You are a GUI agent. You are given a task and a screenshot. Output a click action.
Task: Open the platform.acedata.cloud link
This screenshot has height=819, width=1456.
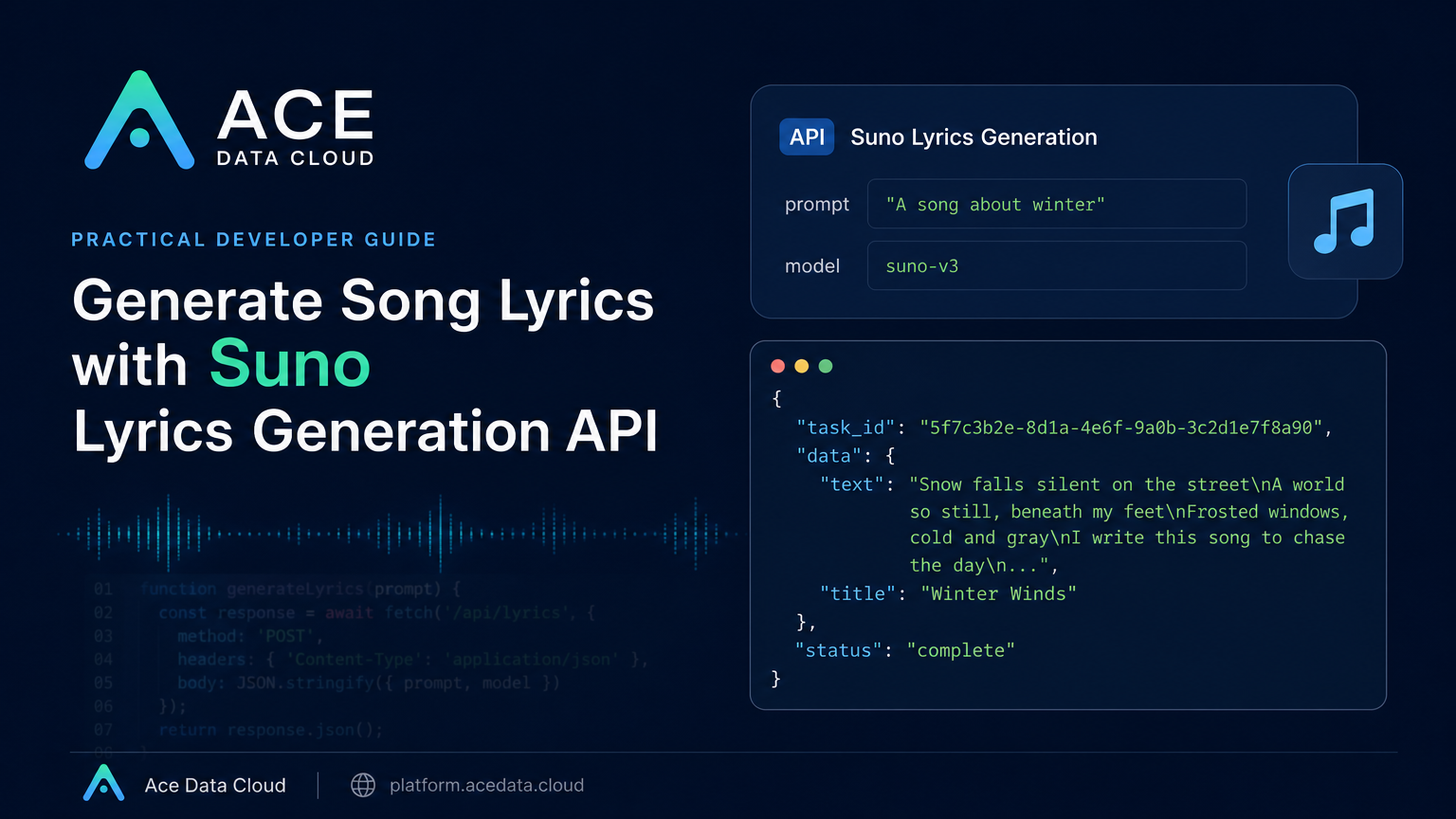click(x=486, y=785)
